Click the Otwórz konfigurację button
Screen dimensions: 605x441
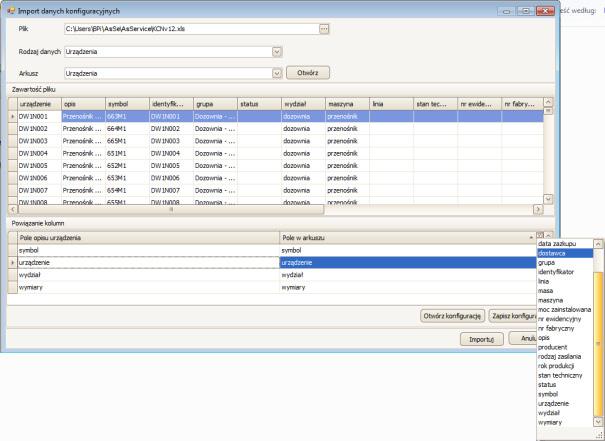coord(452,316)
